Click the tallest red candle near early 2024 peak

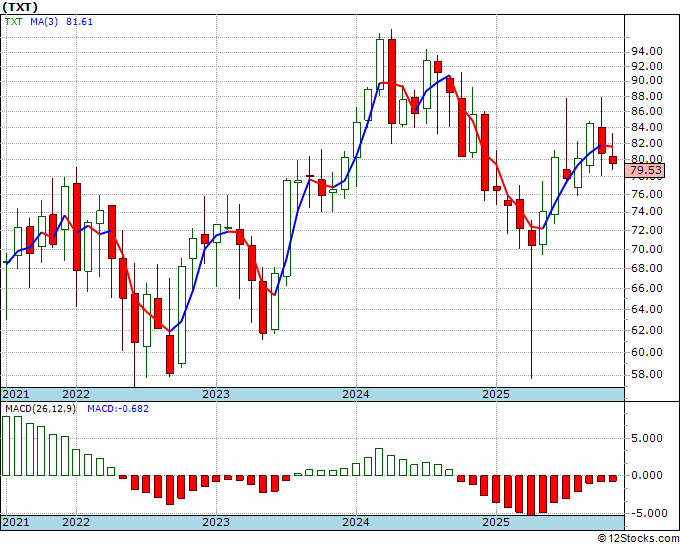pos(392,81)
